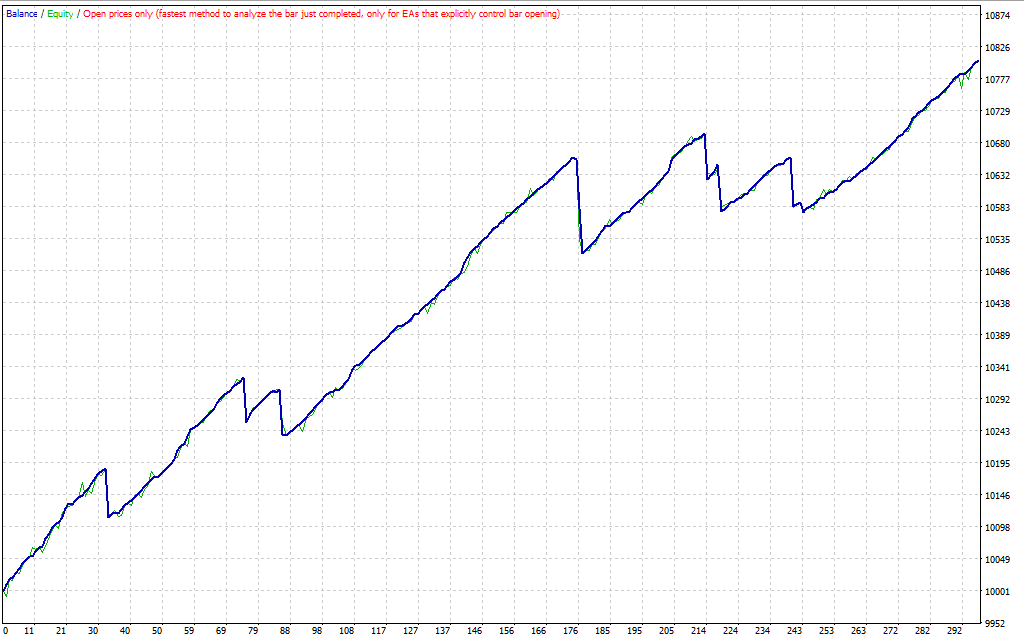Select the 10001 label on the vertical axis
The image size is (1024, 640).
(996, 592)
